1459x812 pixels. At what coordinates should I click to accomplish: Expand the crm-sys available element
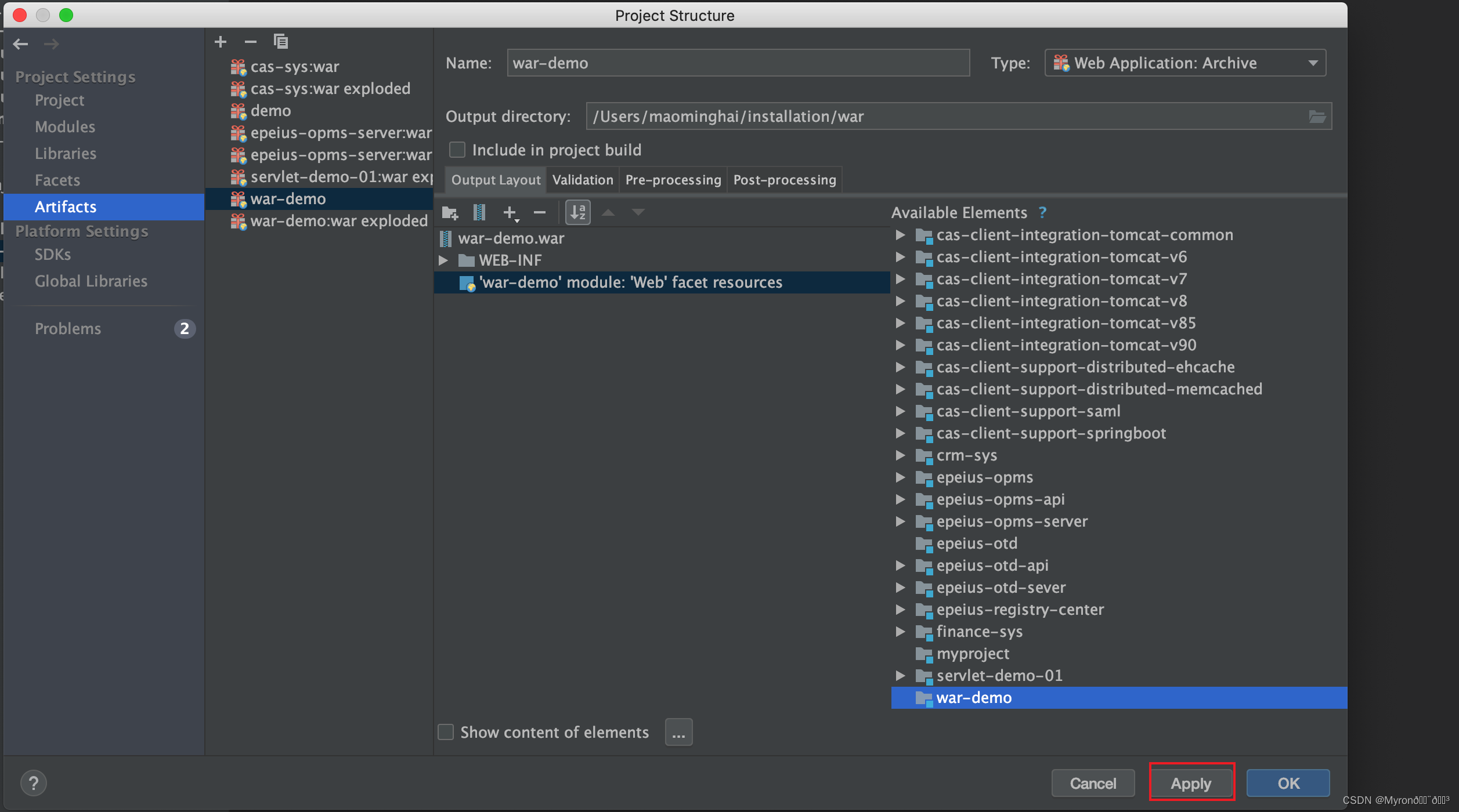tap(900, 455)
